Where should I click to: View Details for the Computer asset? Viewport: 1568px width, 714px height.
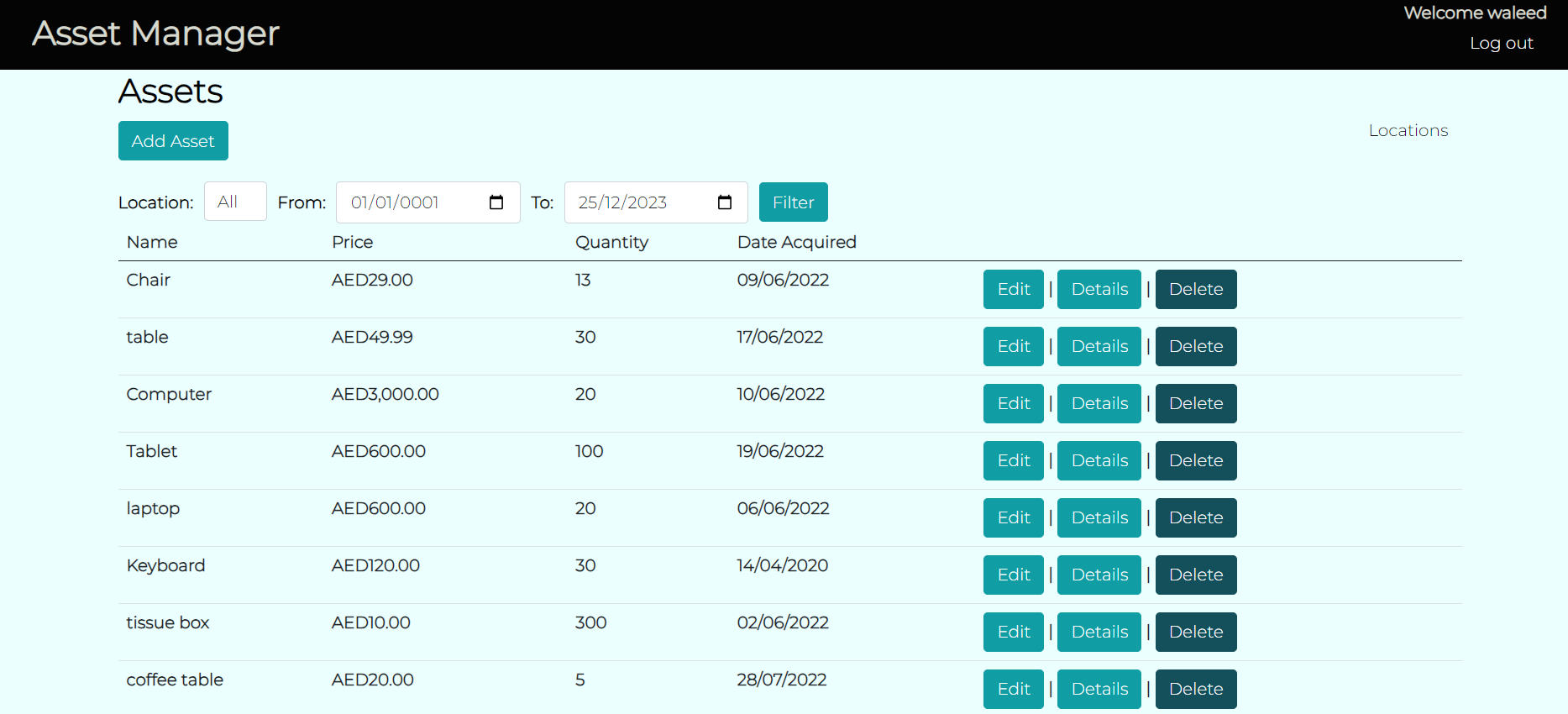[1099, 403]
